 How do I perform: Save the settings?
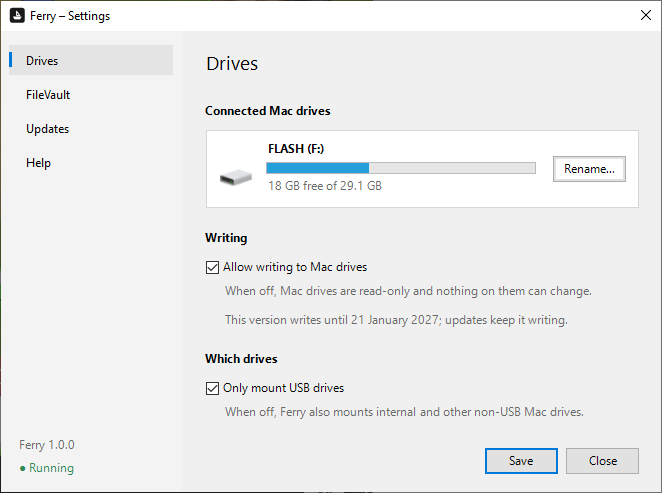[521, 460]
